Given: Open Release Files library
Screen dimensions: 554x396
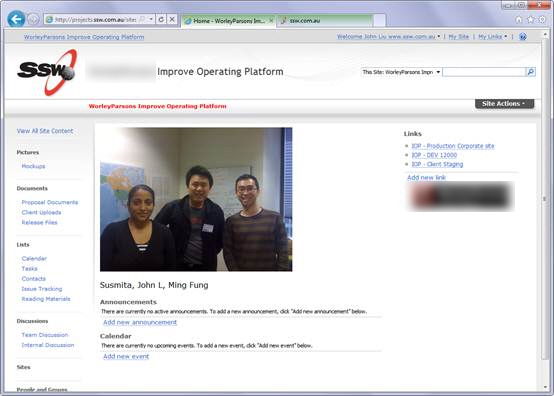Looking at the screenshot, I should (x=39, y=222).
